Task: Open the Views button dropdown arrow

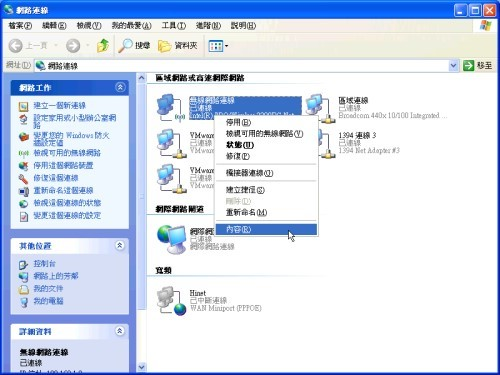Action: 227,46
